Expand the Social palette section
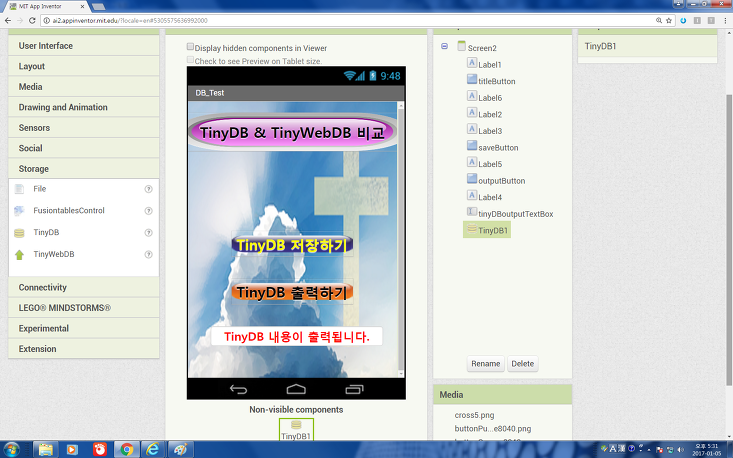Image resolution: width=733 pixels, height=458 pixels. tap(84, 149)
